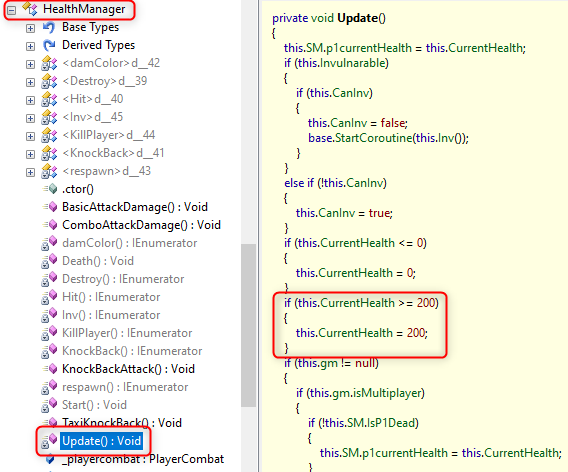568x472 pixels.
Task: Click the Start() private method icon
Action: coord(49,405)
